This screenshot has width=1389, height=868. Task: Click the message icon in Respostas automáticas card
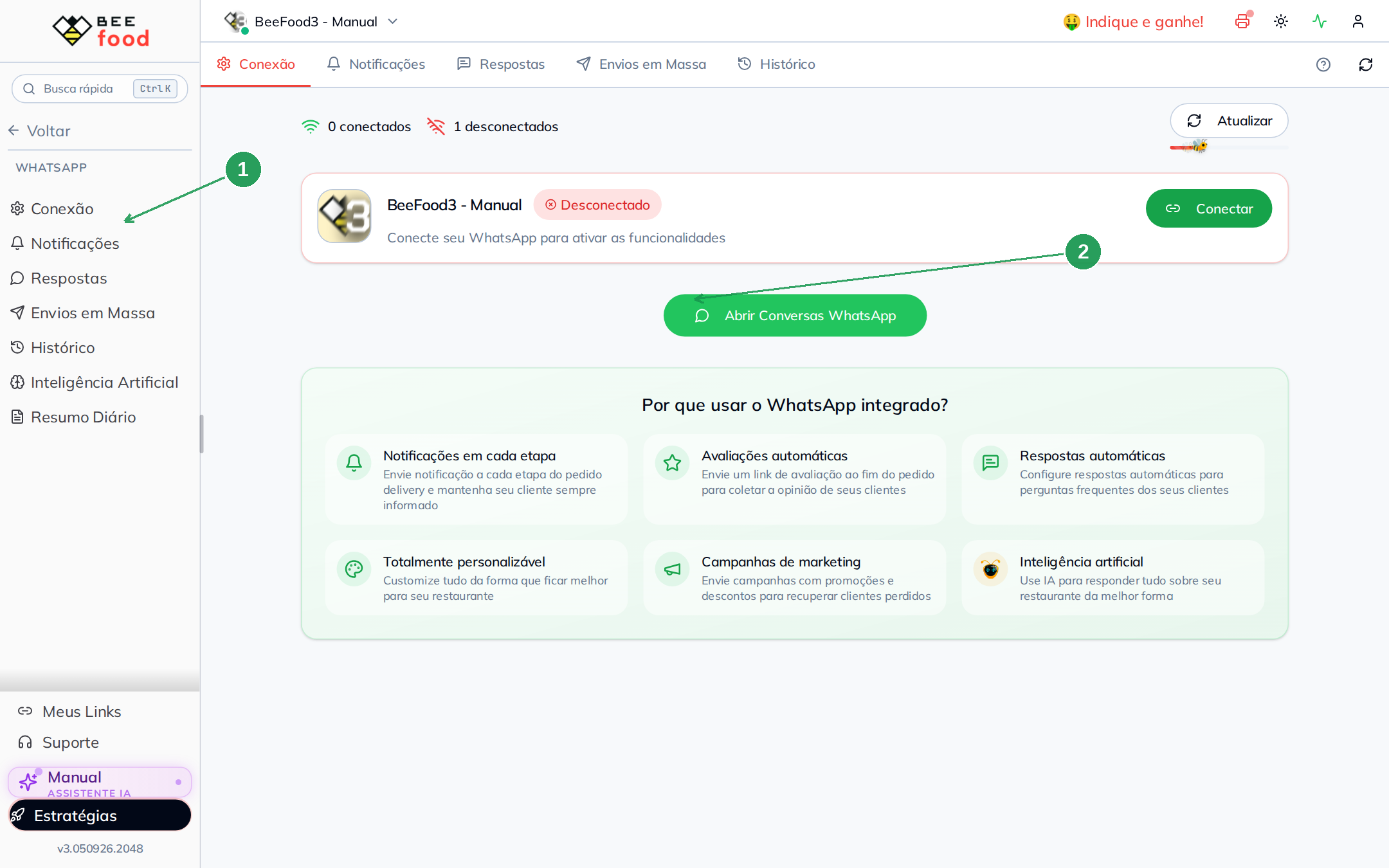coord(990,463)
